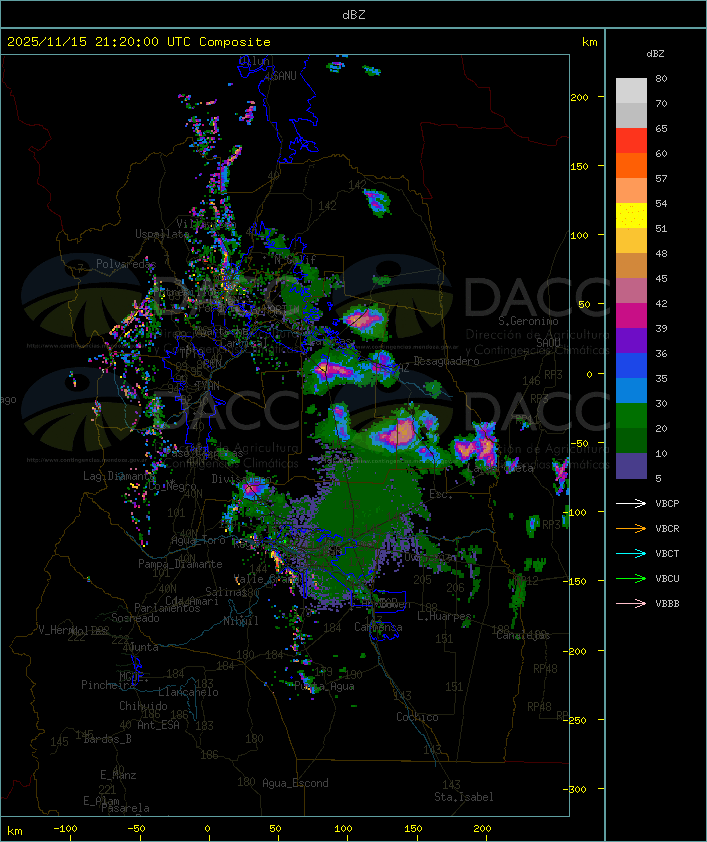Select the brown 45-48 dBZ swatch
The width and height of the screenshot is (707, 842).
[631, 265]
